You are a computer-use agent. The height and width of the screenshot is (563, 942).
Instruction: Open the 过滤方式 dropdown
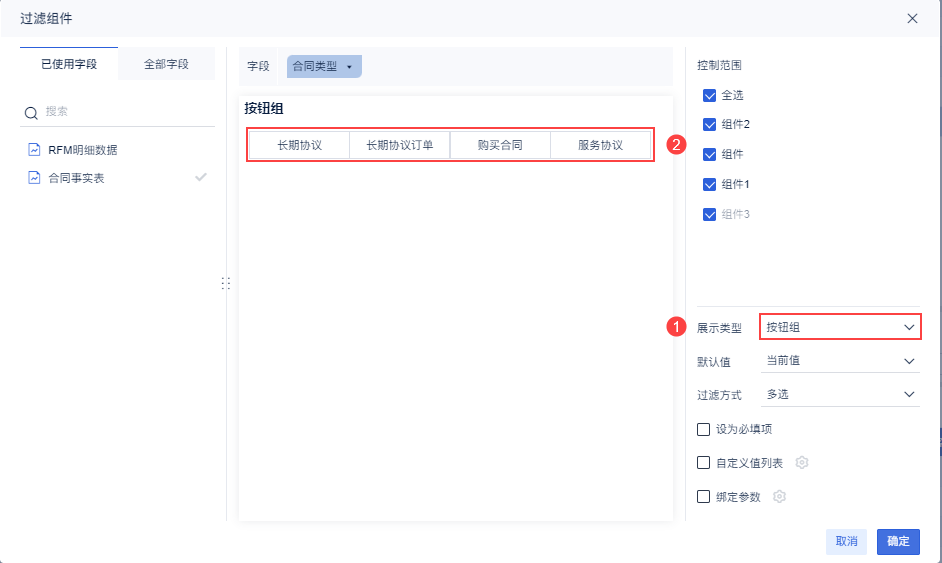point(839,394)
